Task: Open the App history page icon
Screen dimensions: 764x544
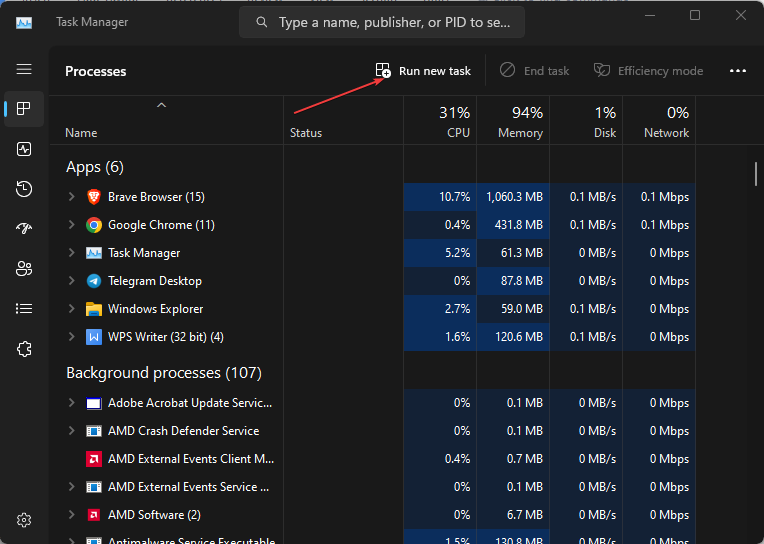Action: (24, 189)
